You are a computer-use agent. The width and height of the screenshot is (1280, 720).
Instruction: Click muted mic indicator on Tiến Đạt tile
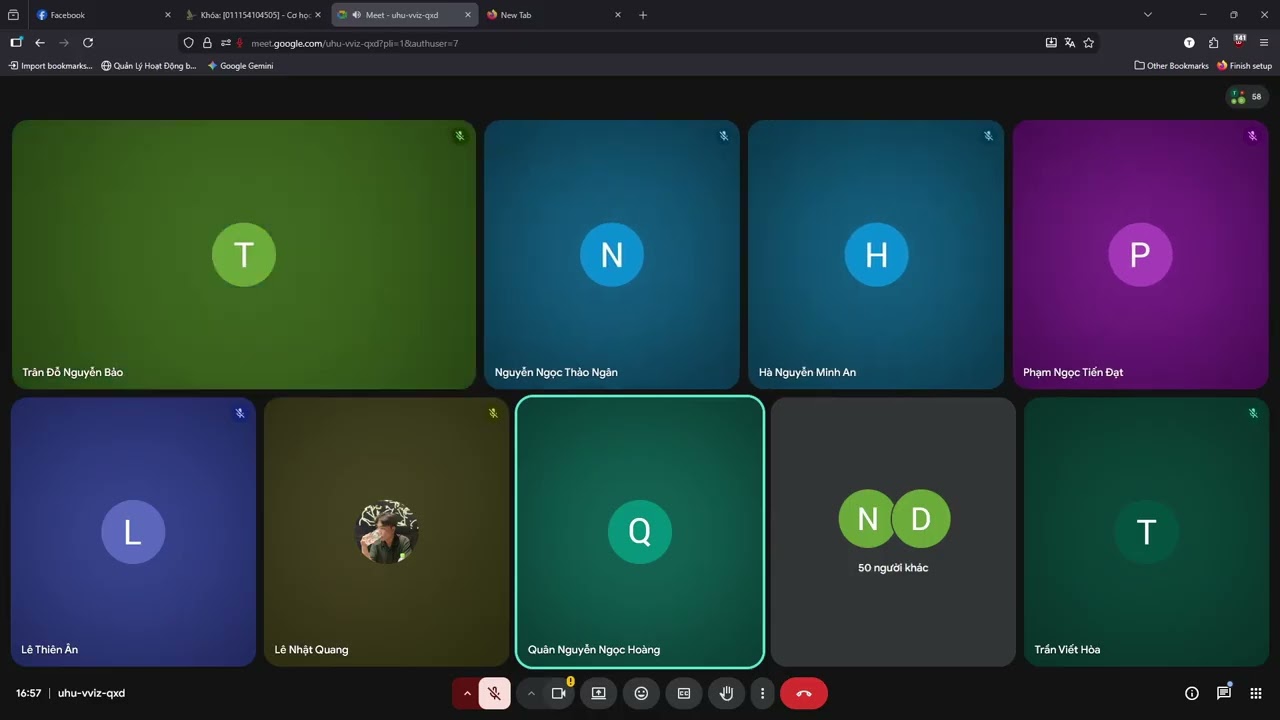[x=1252, y=136]
